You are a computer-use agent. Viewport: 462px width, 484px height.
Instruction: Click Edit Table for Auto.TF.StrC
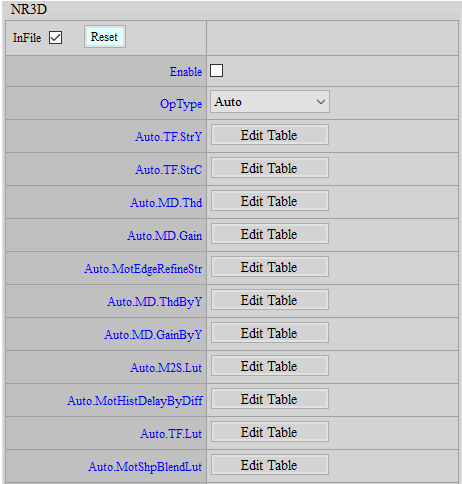pyautogui.click(x=270, y=168)
